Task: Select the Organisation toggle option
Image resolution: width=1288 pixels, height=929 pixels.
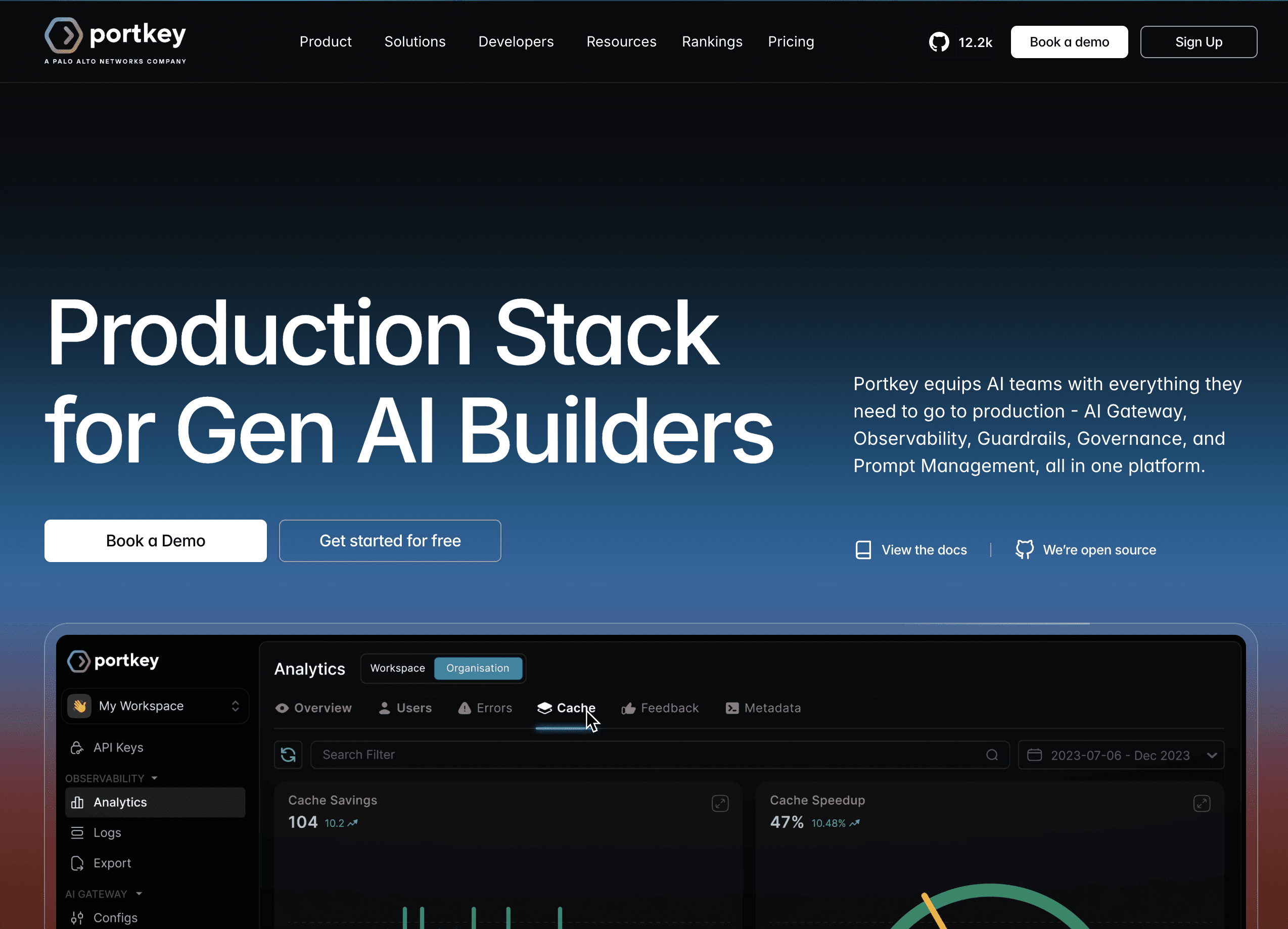Action: (x=478, y=668)
